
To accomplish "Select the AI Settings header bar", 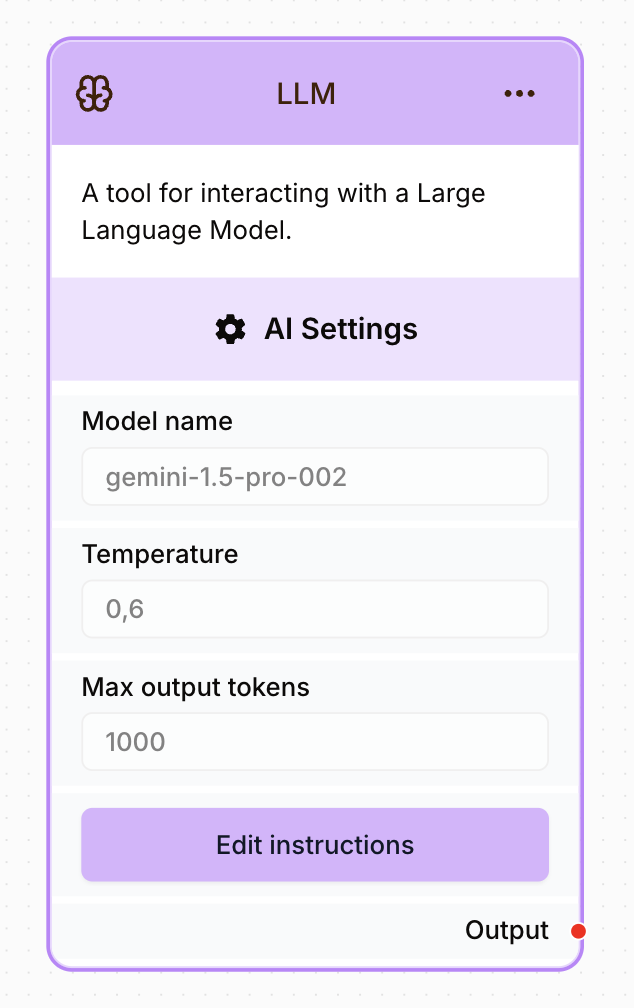I will tap(315, 329).
